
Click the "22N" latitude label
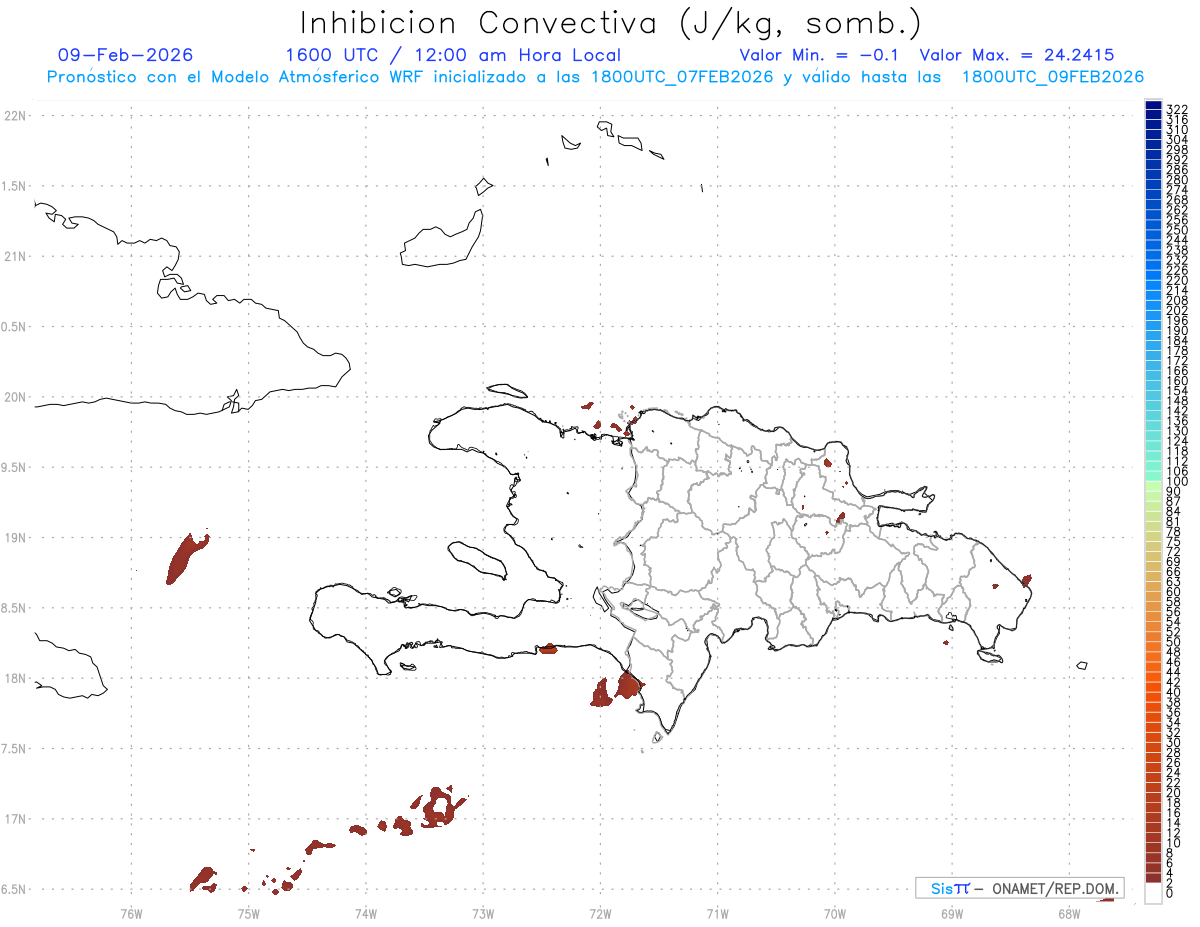(14, 116)
